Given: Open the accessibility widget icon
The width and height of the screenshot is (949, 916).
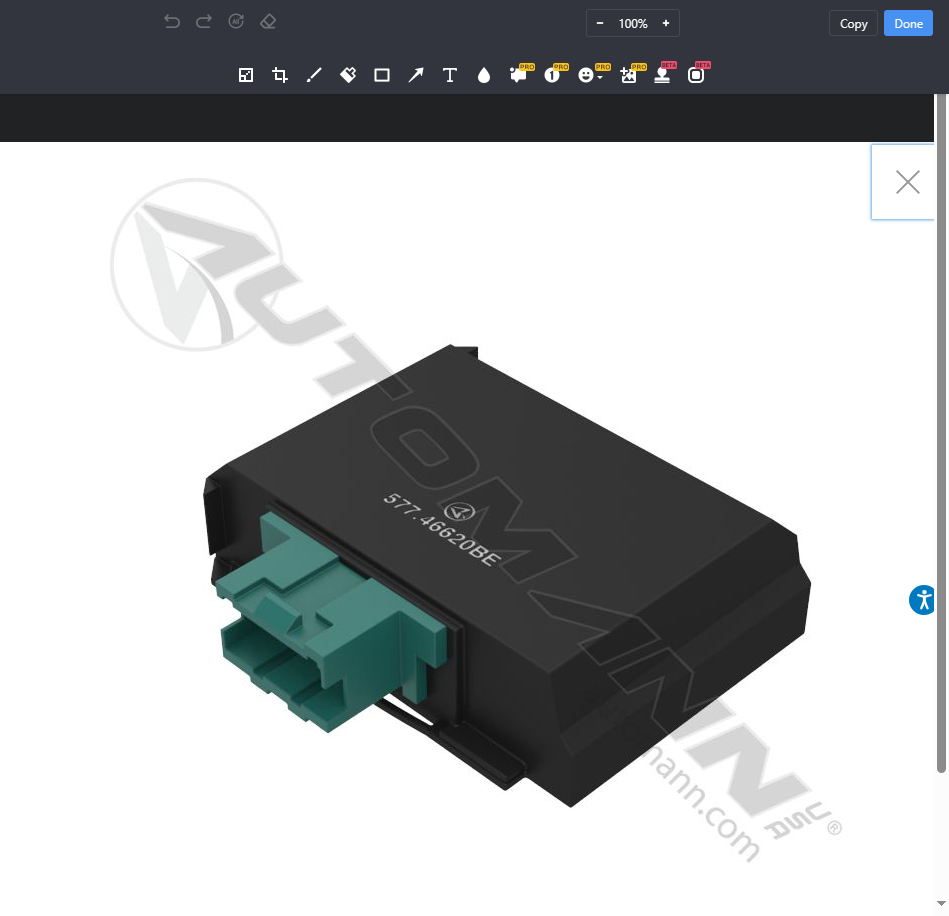Looking at the screenshot, I should [923, 600].
